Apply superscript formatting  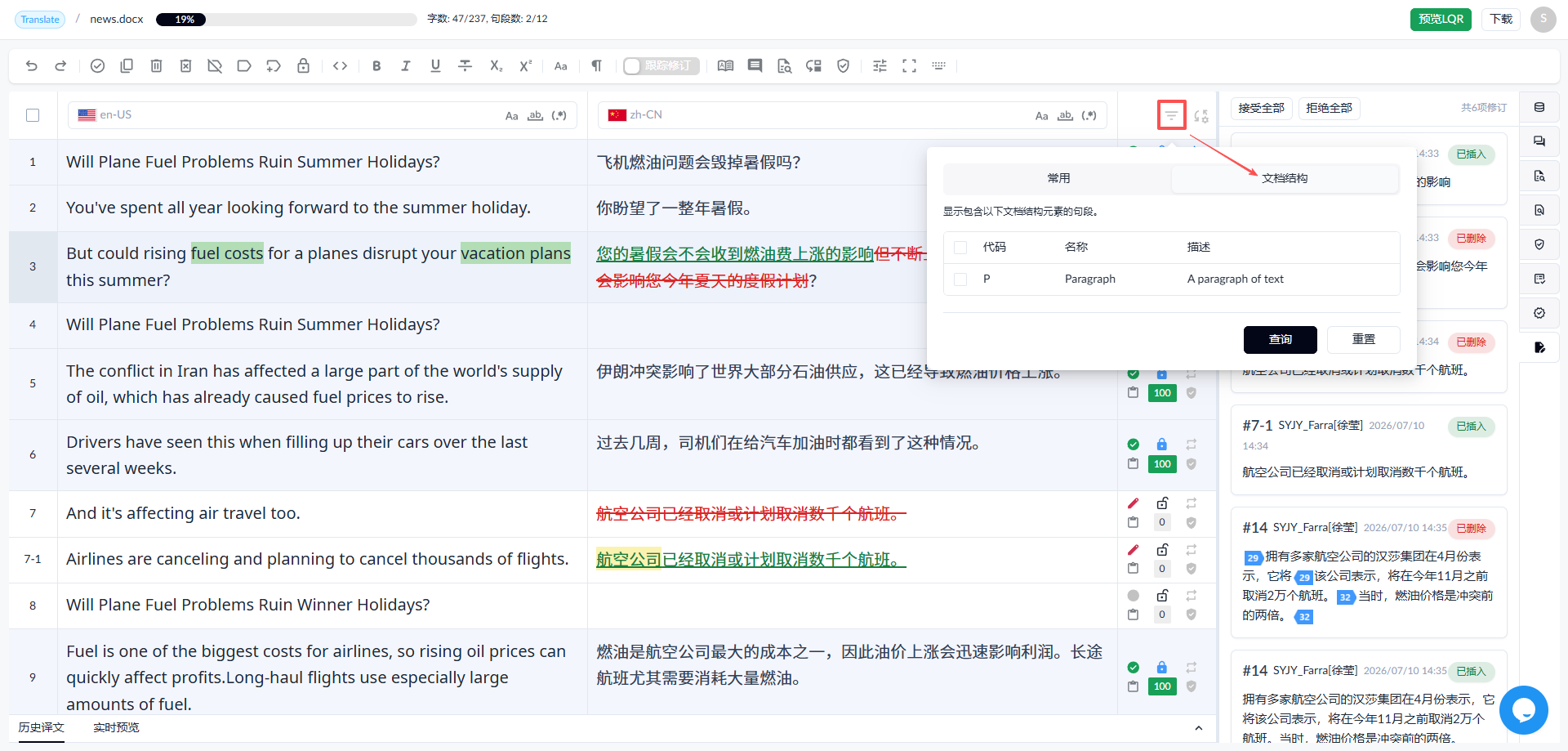[525, 66]
